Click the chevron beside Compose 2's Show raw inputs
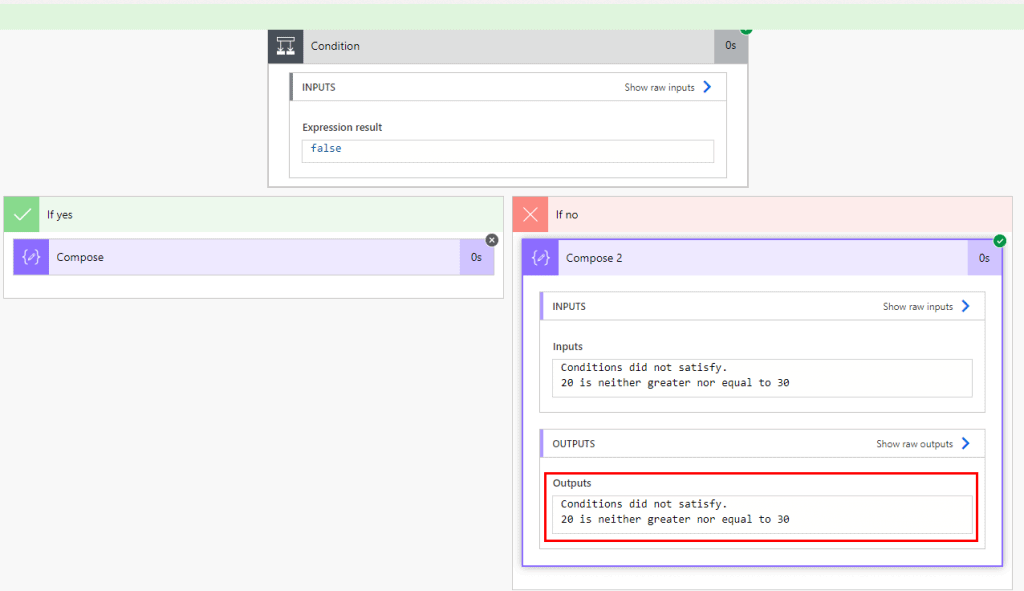 (x=966, y=306)
